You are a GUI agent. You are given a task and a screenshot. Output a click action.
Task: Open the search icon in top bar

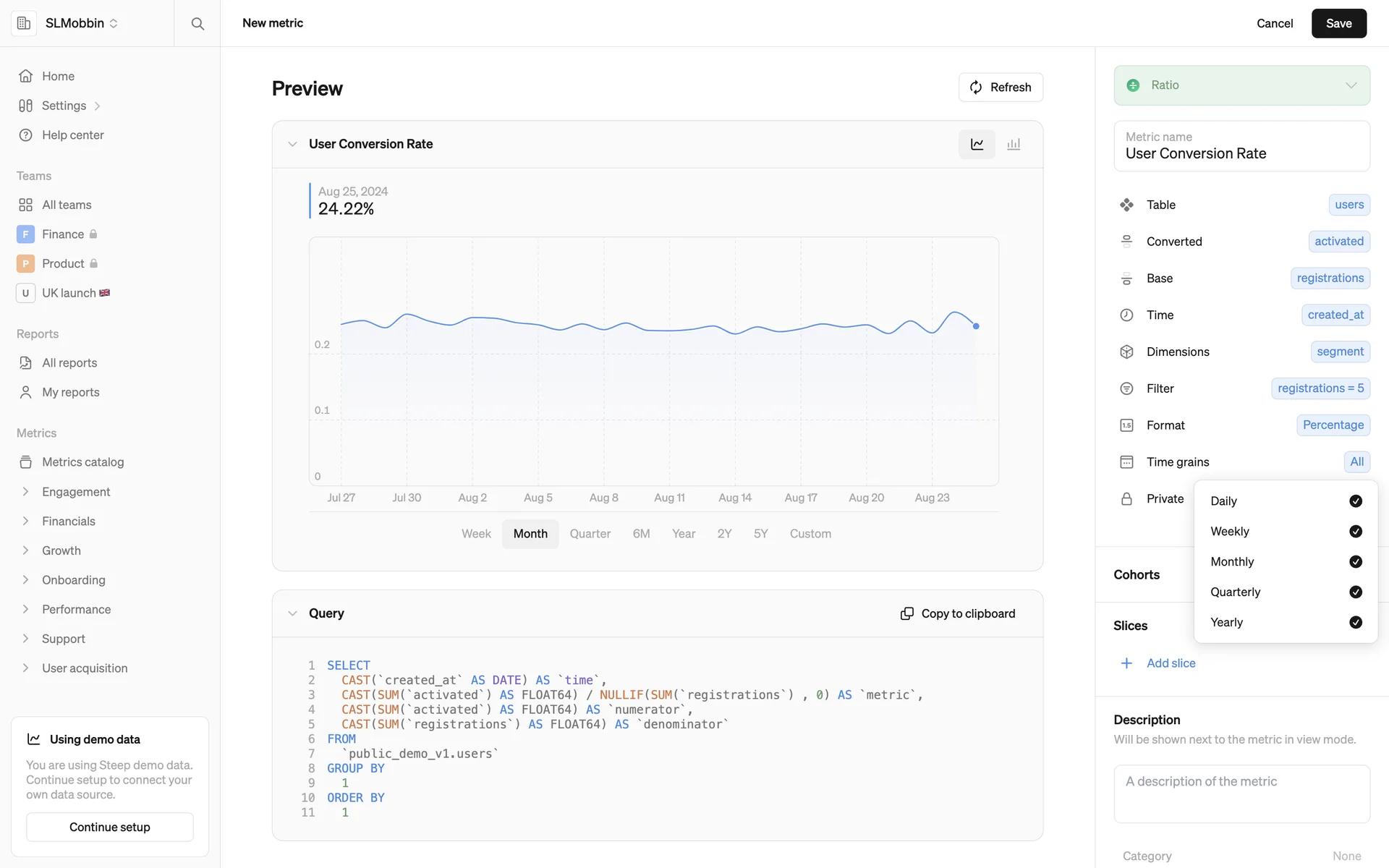(x=197, y=23)
